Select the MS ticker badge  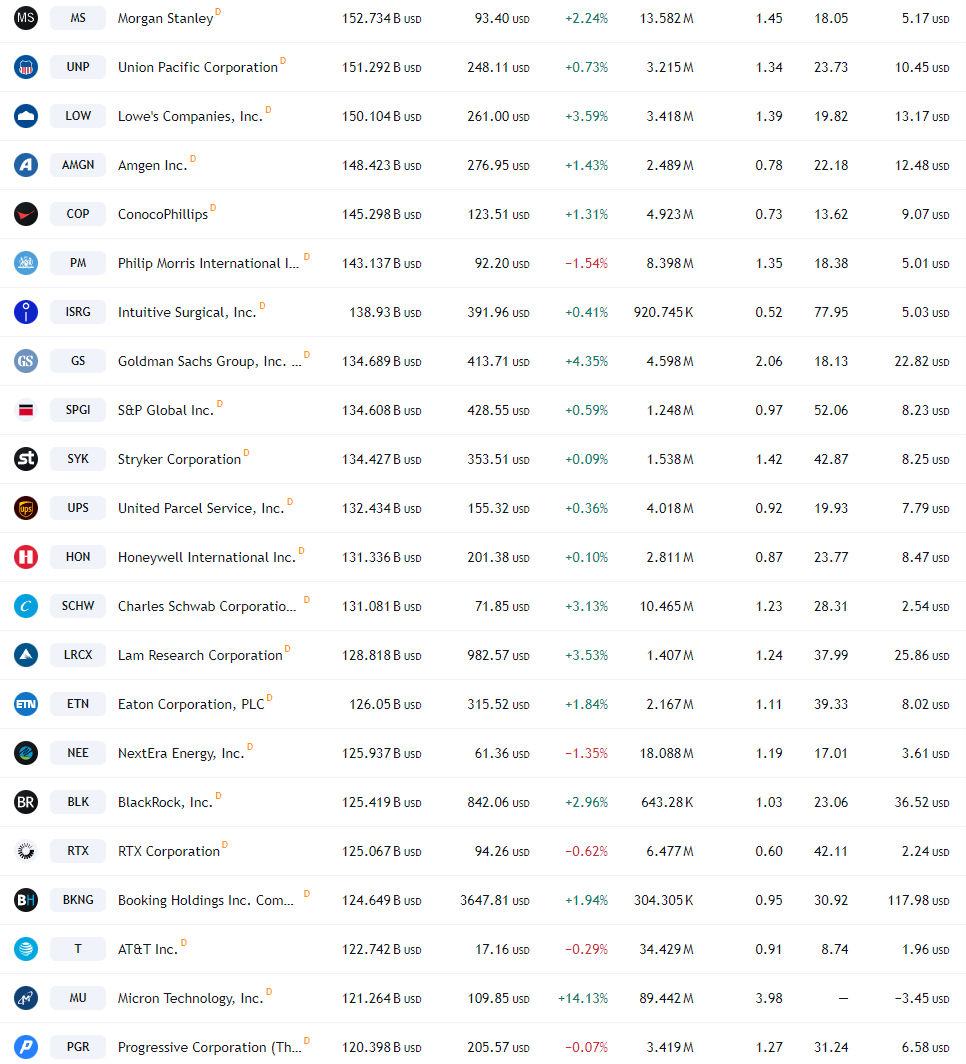pos(78,18)
